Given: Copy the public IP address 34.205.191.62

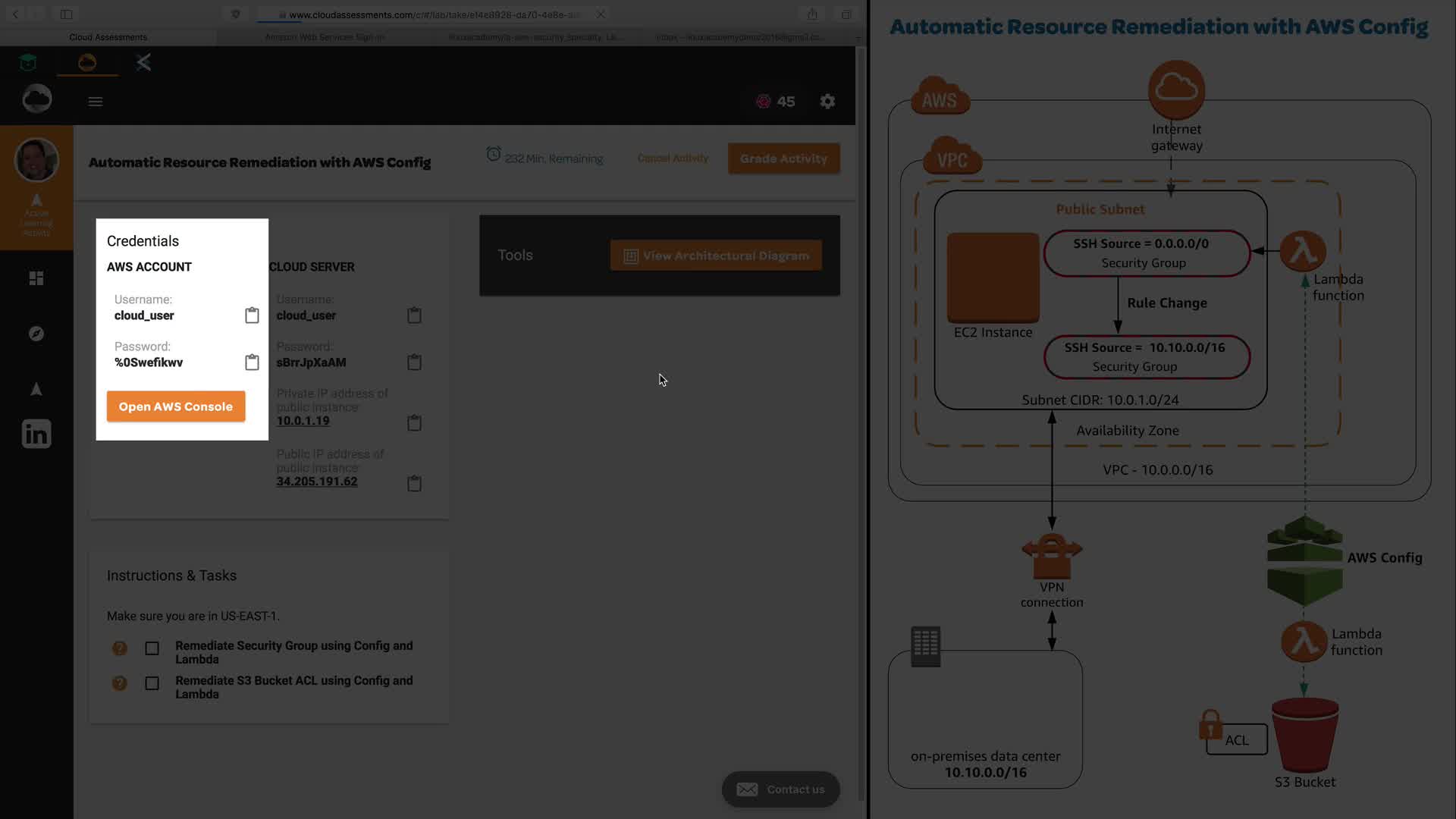Looking at the screenshot, I should click(414, 483).
